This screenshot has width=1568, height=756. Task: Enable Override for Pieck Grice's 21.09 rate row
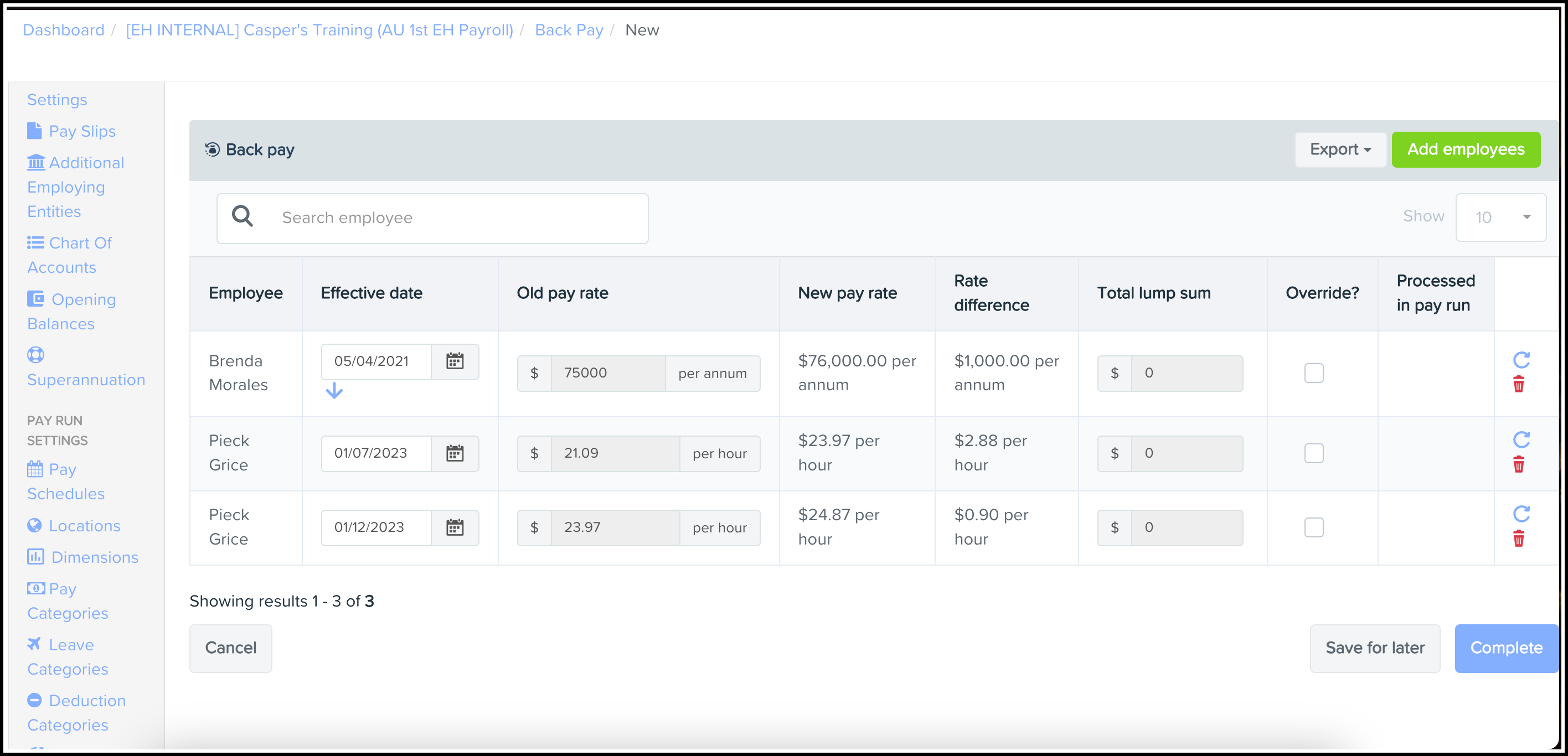tap(1313, 453)
